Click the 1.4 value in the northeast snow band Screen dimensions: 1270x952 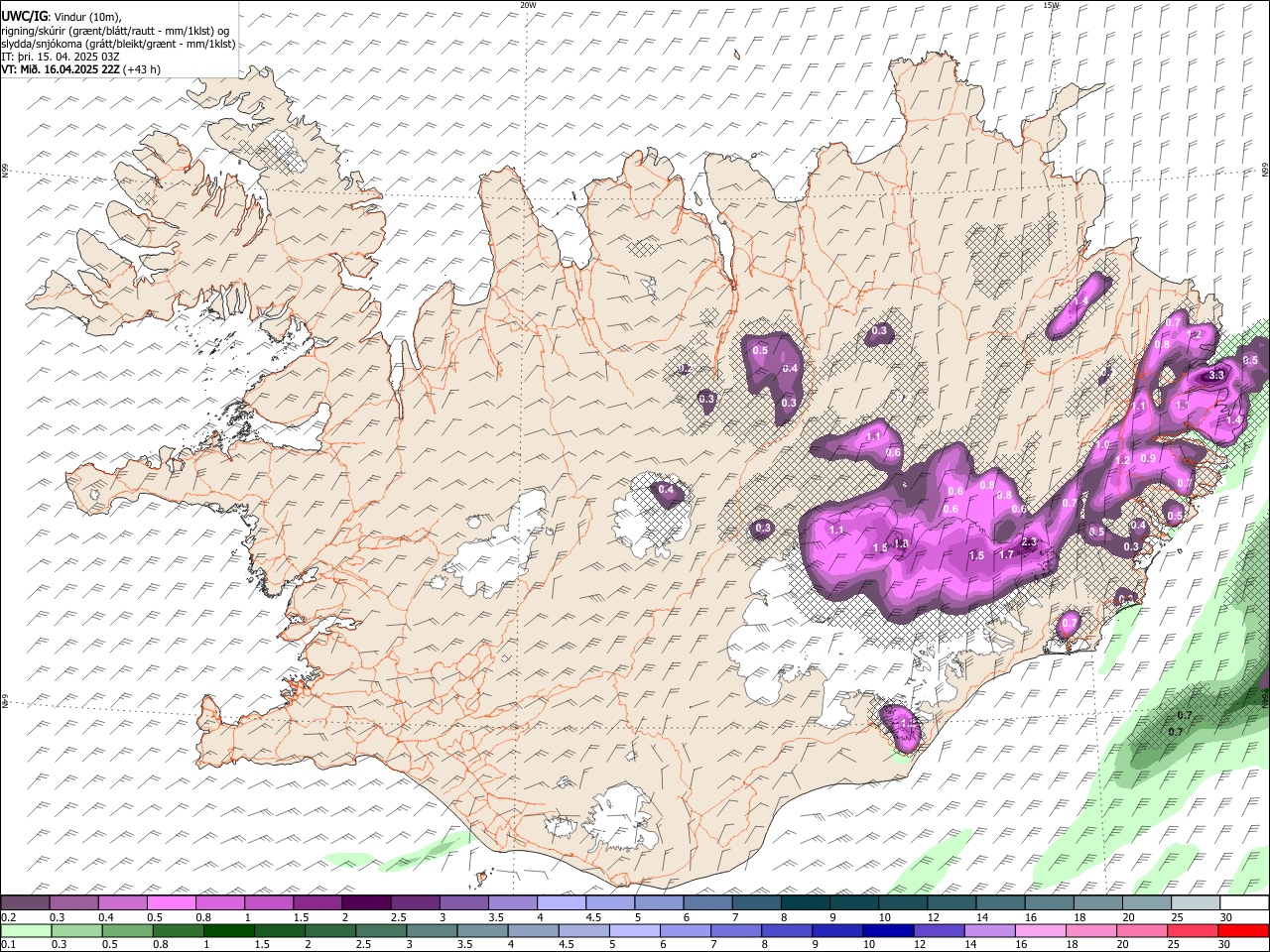click(x=1081, y=300)
